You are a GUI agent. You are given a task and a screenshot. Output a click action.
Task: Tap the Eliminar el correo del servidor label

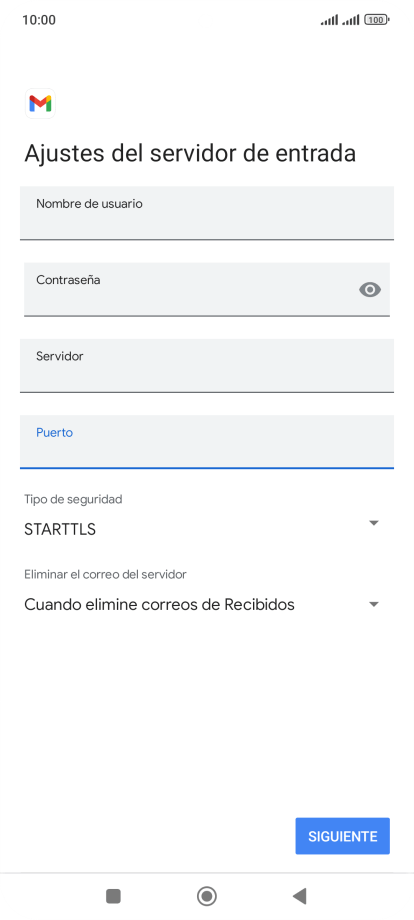[106, 574]
